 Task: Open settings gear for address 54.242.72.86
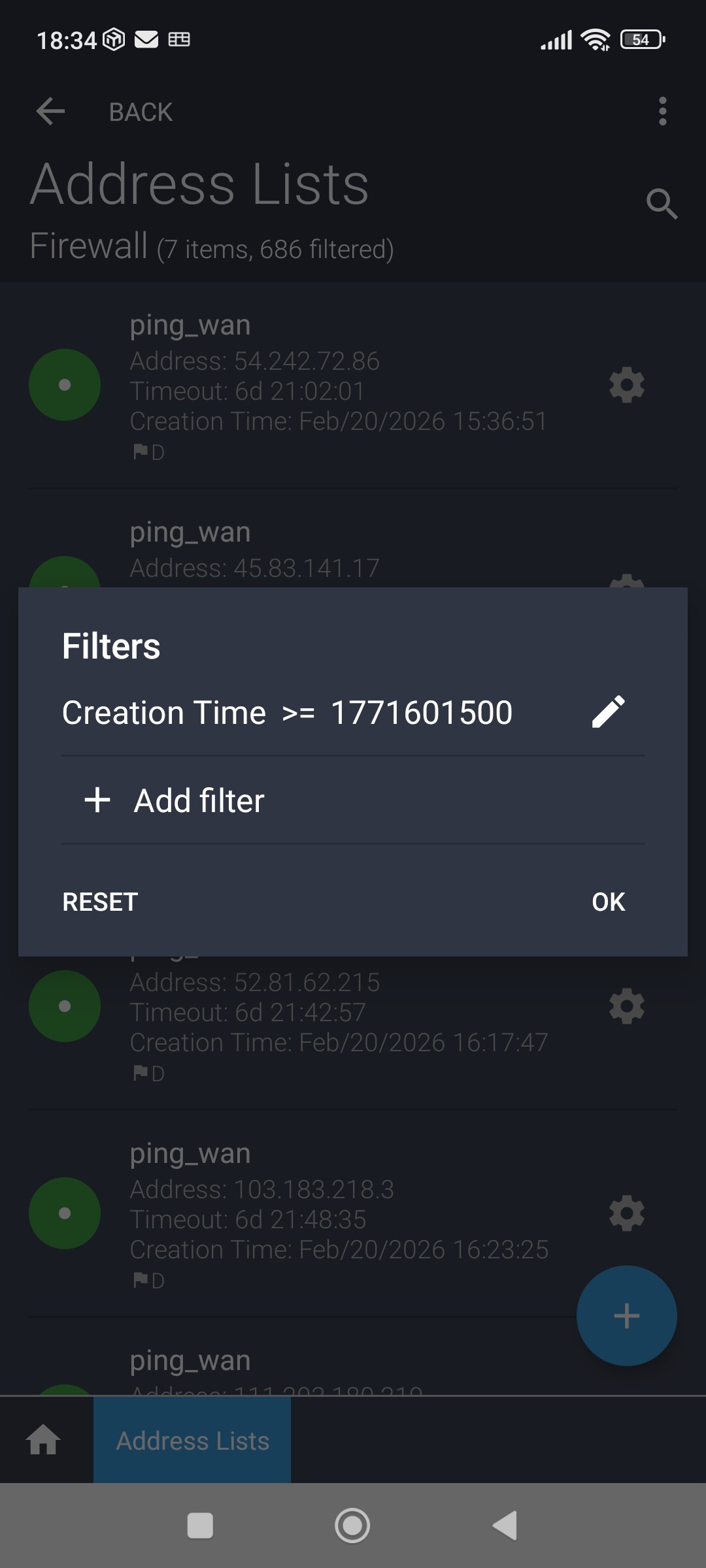pos(626,385)
